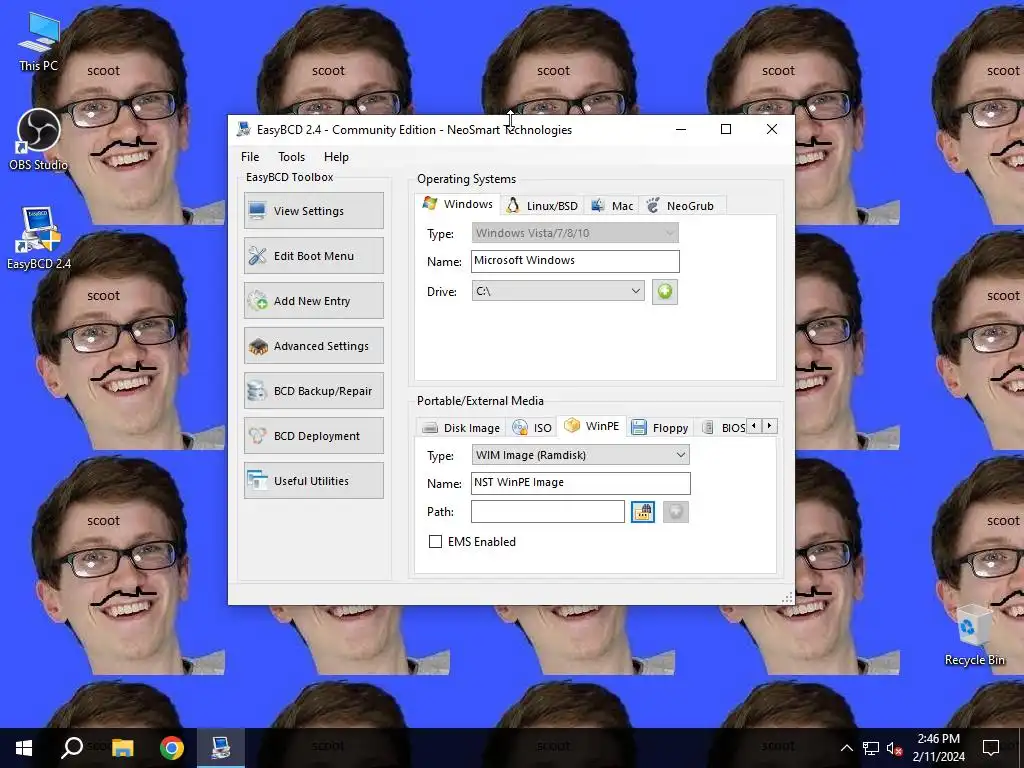Show hidden tray icons chevron
The image size is (1024, 768).
pos(846,748)
